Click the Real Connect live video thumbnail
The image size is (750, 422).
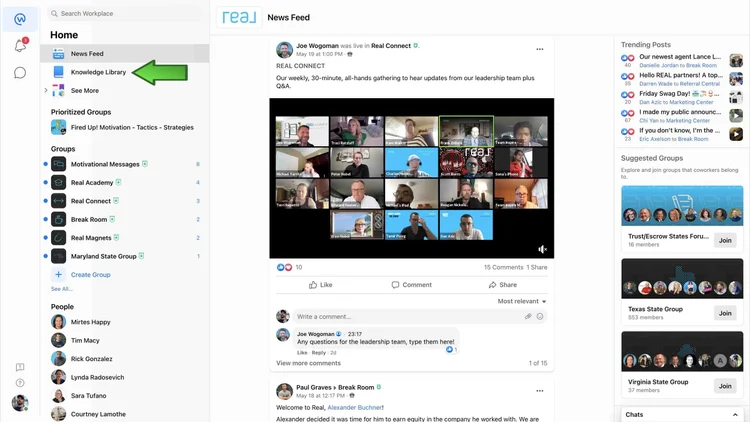[x=411, y=178]
